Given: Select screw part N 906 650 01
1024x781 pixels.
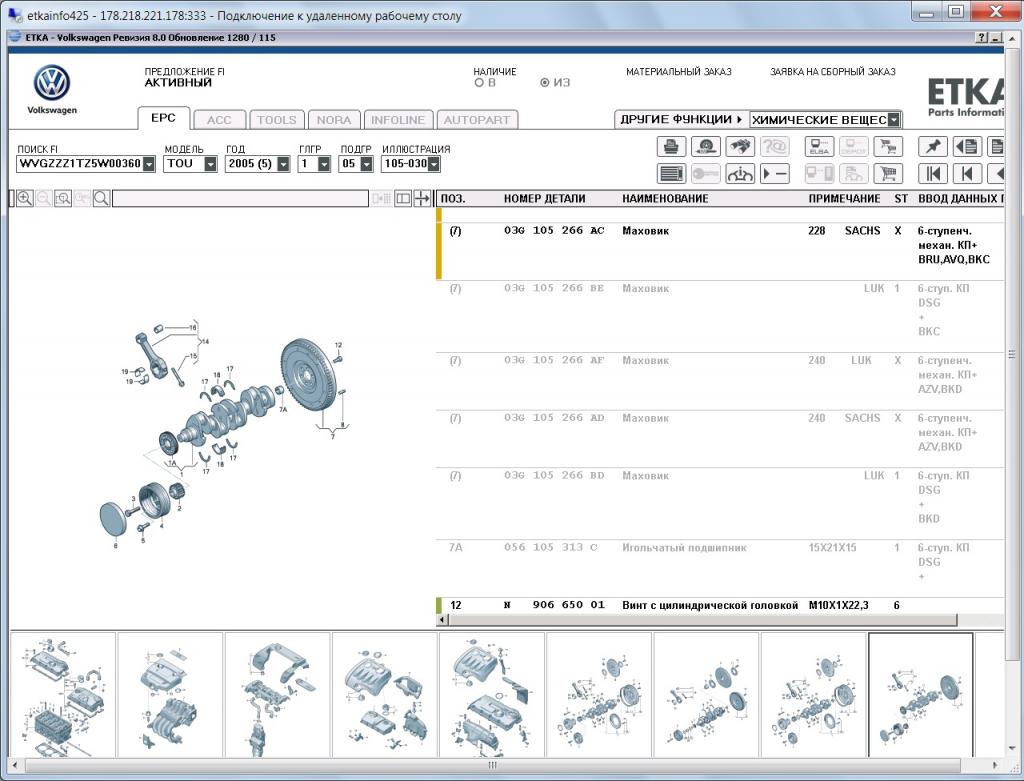Looking at the screenshot, I should tap(720, 605).
